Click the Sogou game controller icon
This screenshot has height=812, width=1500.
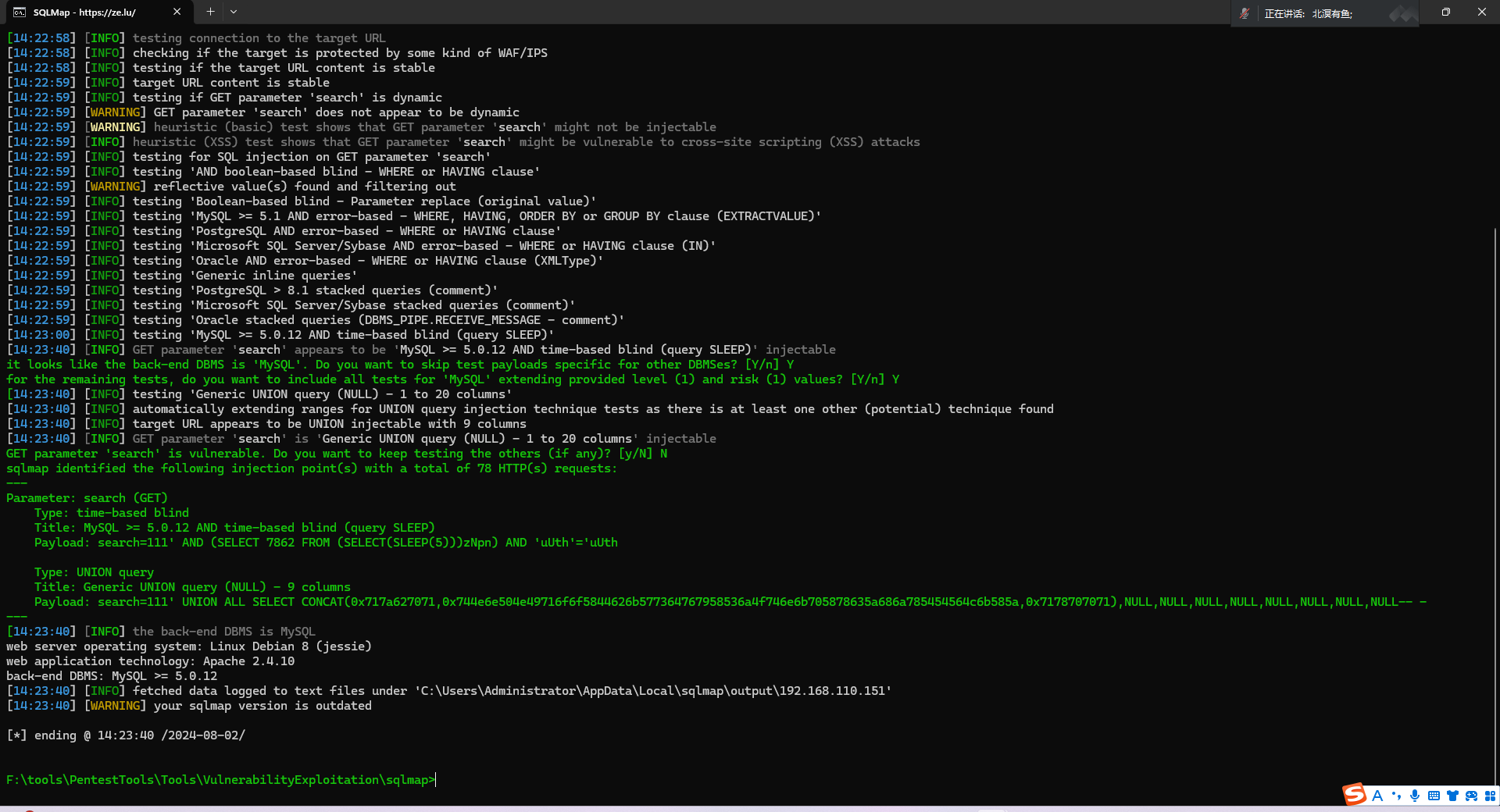pyautogui.click(x=1473, y=796)
